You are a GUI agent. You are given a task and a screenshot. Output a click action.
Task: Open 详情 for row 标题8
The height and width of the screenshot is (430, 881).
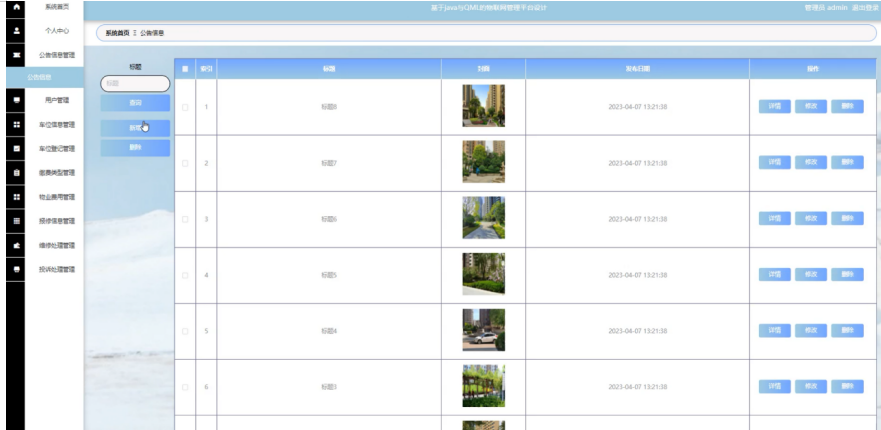775,106
